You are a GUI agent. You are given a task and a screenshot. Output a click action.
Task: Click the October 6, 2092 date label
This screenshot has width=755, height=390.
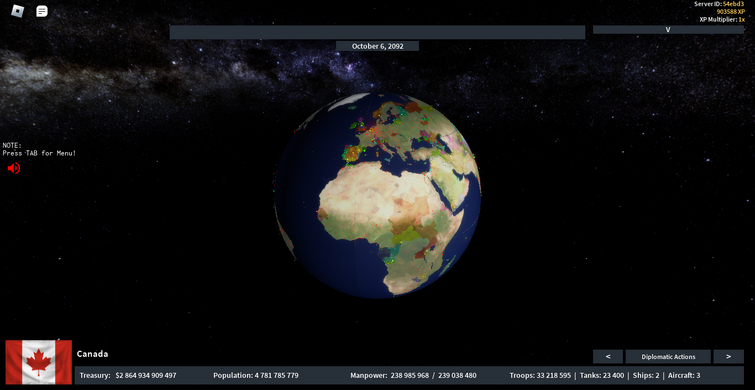click(x=378, y=46)
